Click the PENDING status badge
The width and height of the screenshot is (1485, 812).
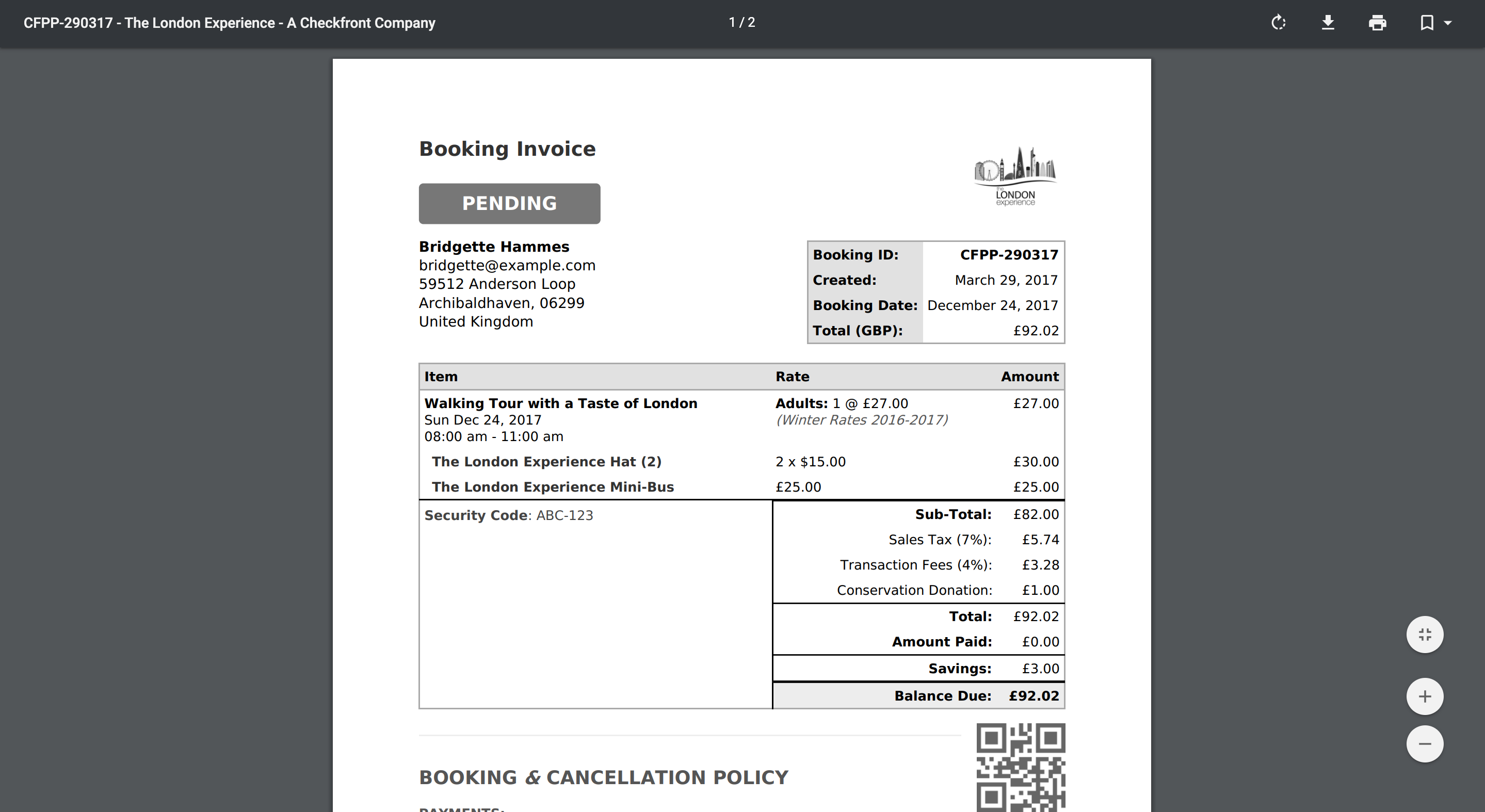510,203
